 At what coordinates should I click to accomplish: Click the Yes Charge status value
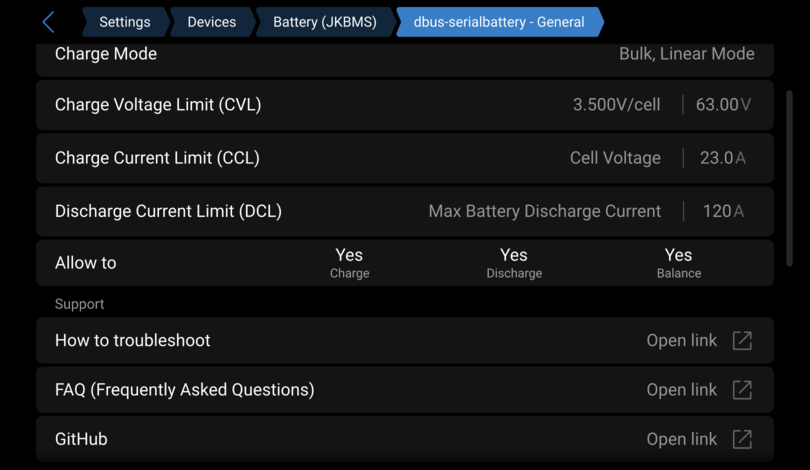[x=350, y=263]
